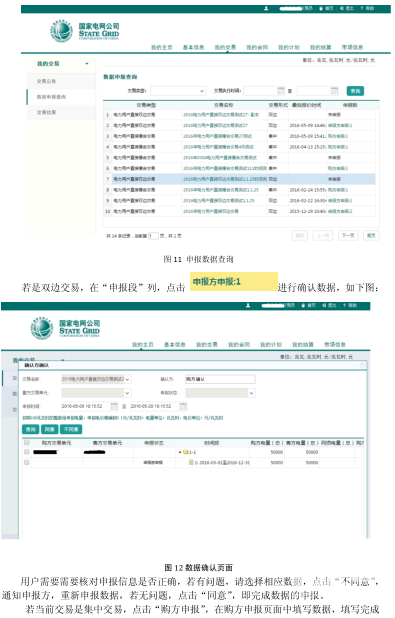Switch to the 我的合同 tab in upper navigation

[257, 47]
